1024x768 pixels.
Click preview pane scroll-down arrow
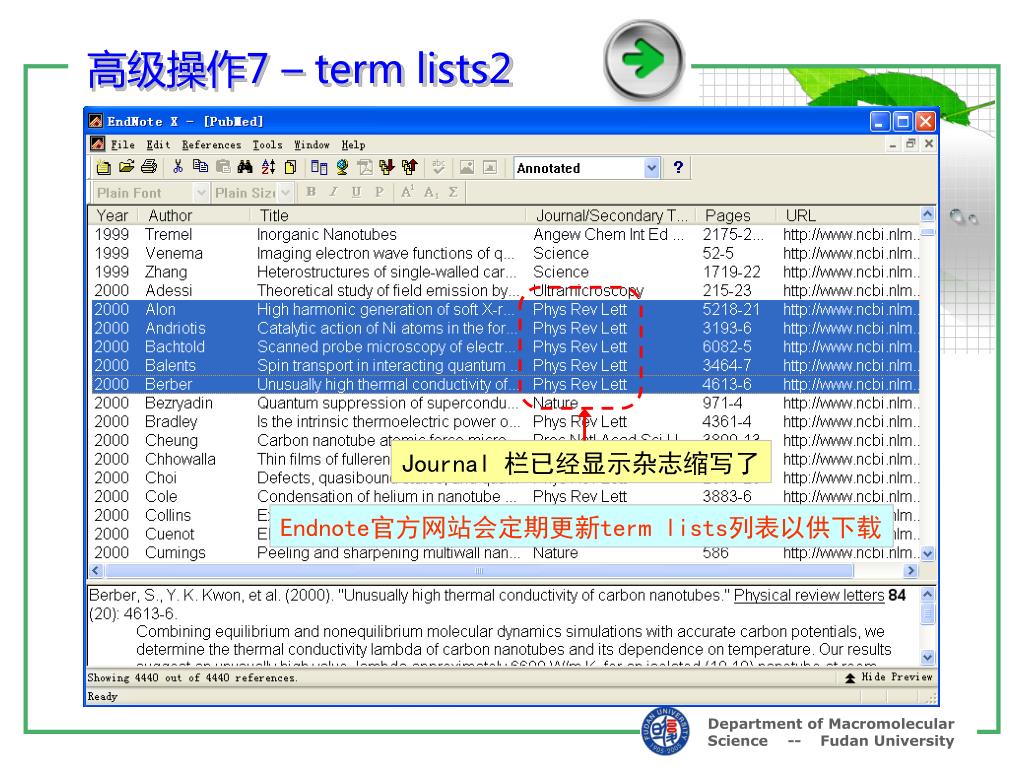pyautogui.click(x=927, y=656)
